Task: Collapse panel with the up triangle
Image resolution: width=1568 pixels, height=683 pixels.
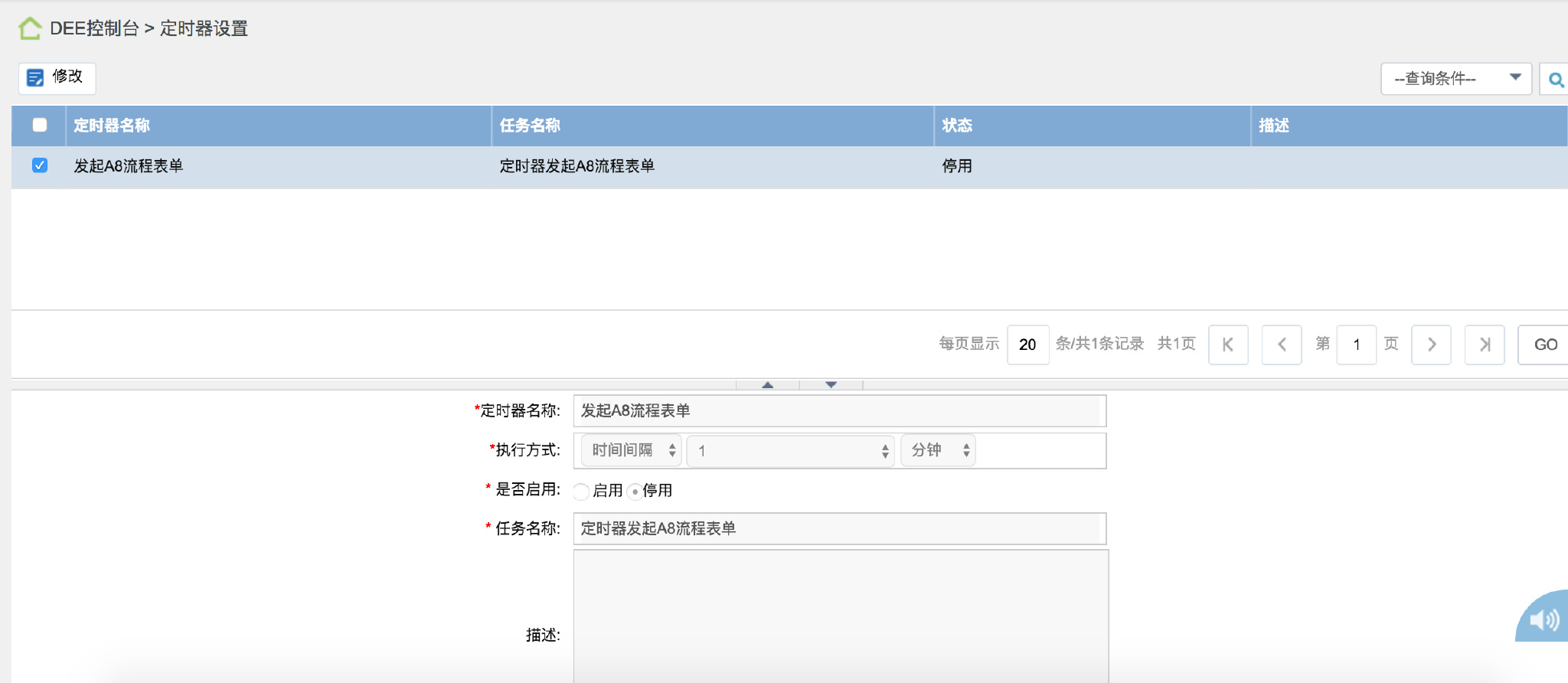Action: coord(767,384)
